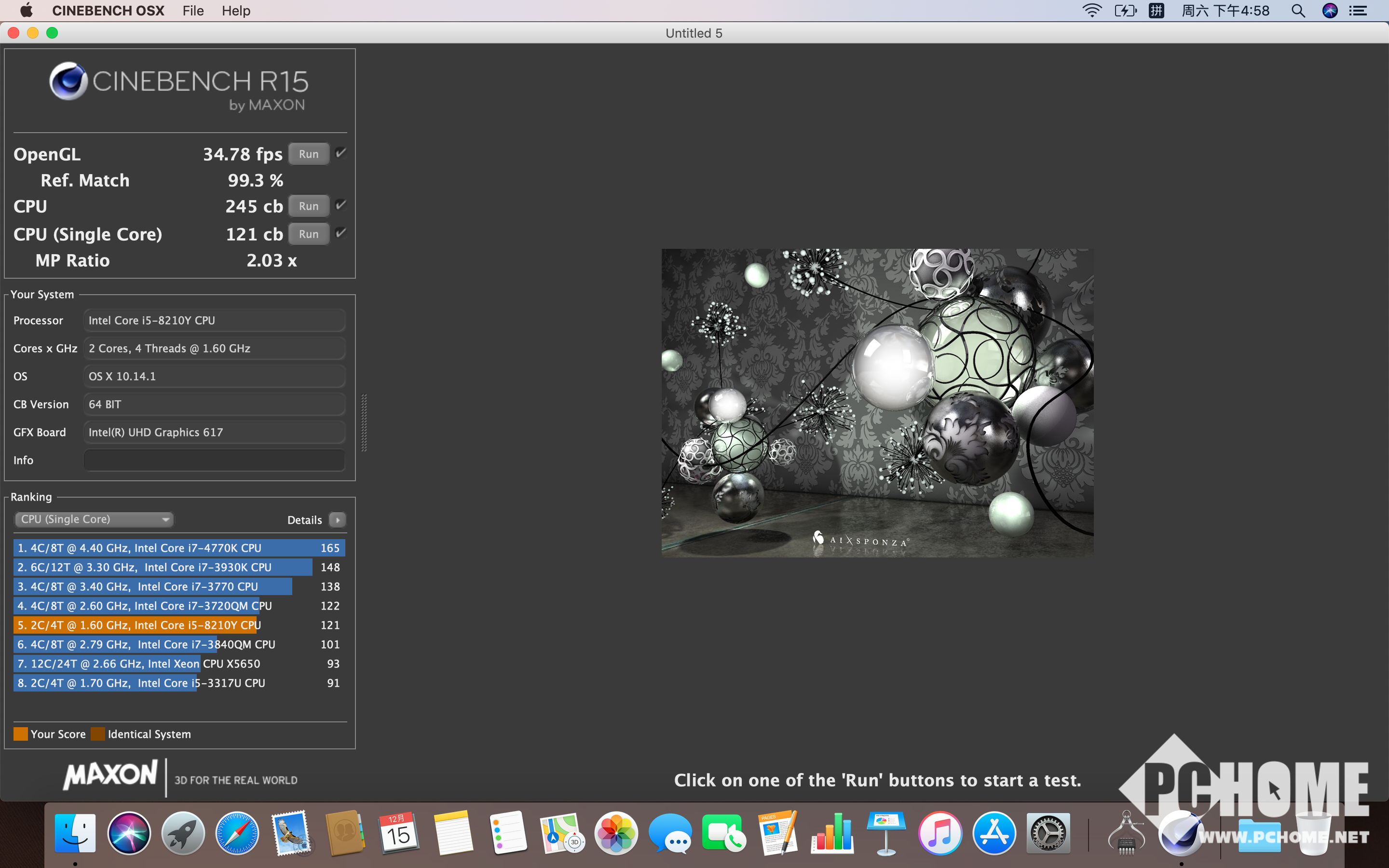Select ranking row Intel Core i7-3720QM
Viewport: 1389px width, 868px height.
pyautogui.click(x=179, y=606)
